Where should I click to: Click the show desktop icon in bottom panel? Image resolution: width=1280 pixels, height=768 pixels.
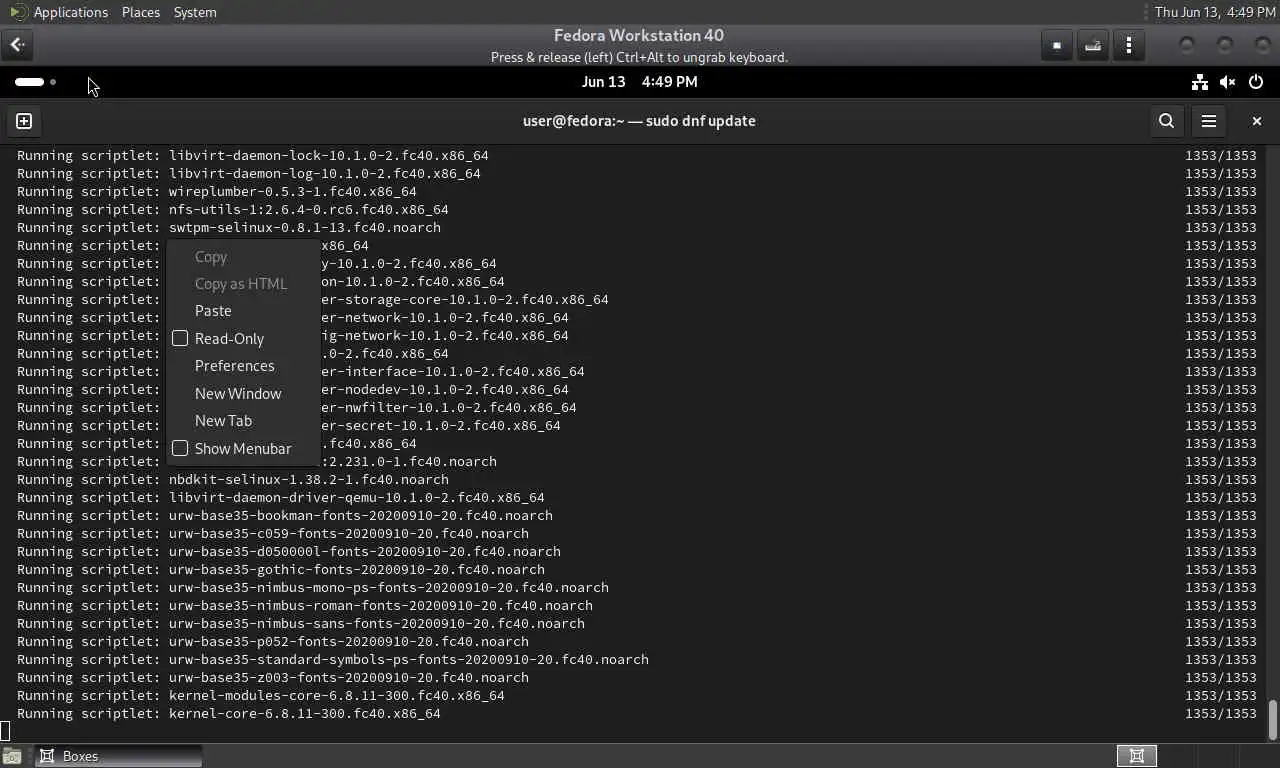[x=11, y=756]
